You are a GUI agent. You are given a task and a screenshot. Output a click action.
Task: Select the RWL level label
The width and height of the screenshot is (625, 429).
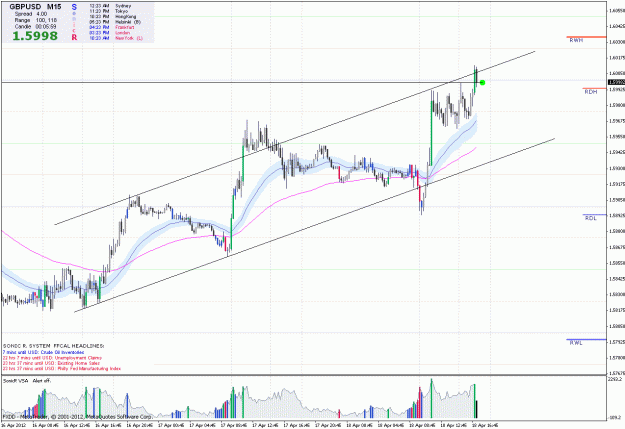[x=576, y=343]
